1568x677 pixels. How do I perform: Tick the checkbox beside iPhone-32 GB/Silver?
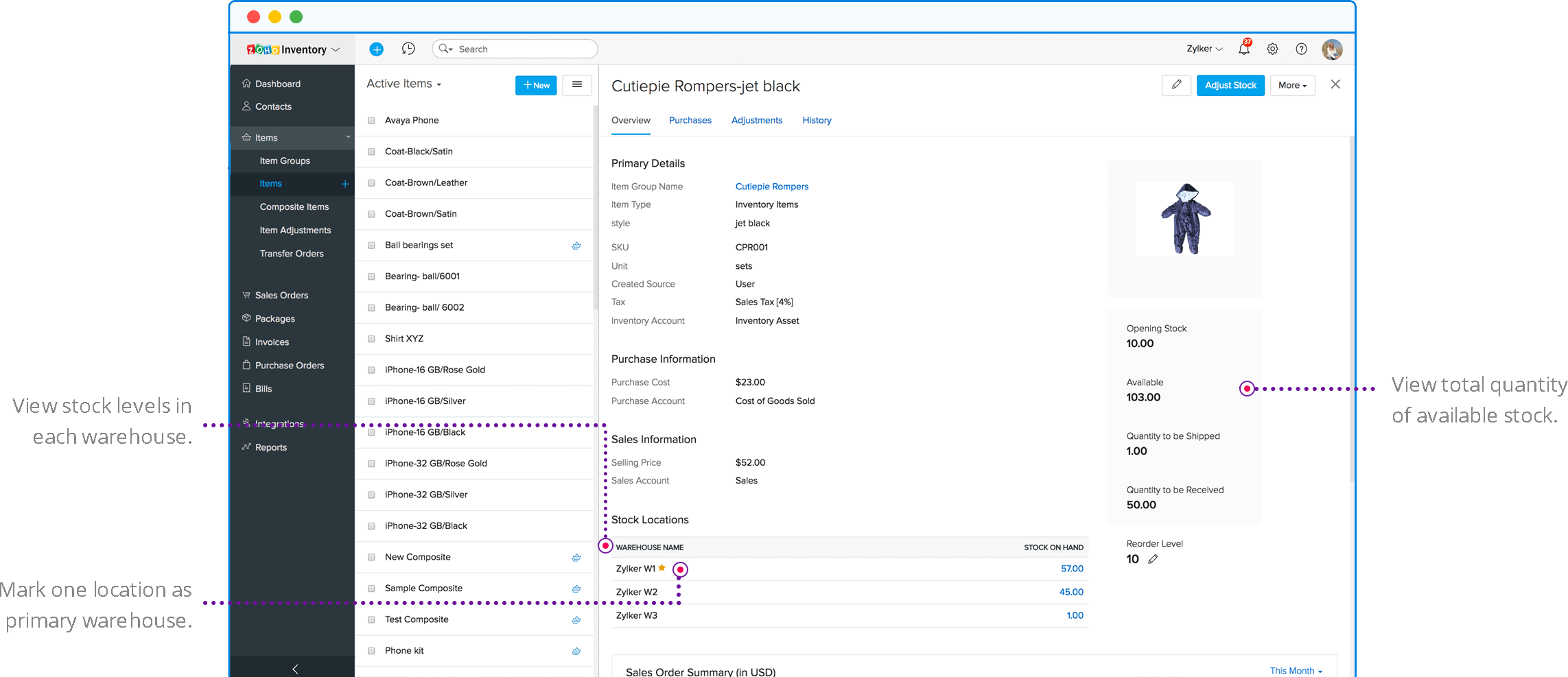(371, 494)
